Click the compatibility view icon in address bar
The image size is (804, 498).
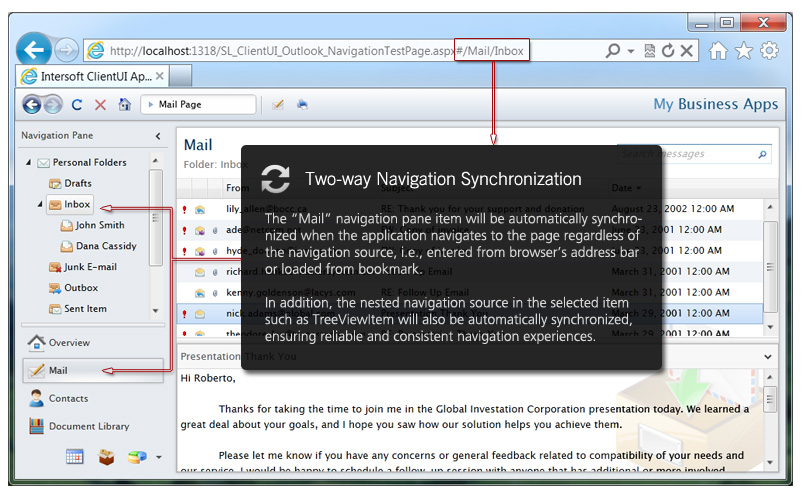(650, 51)
